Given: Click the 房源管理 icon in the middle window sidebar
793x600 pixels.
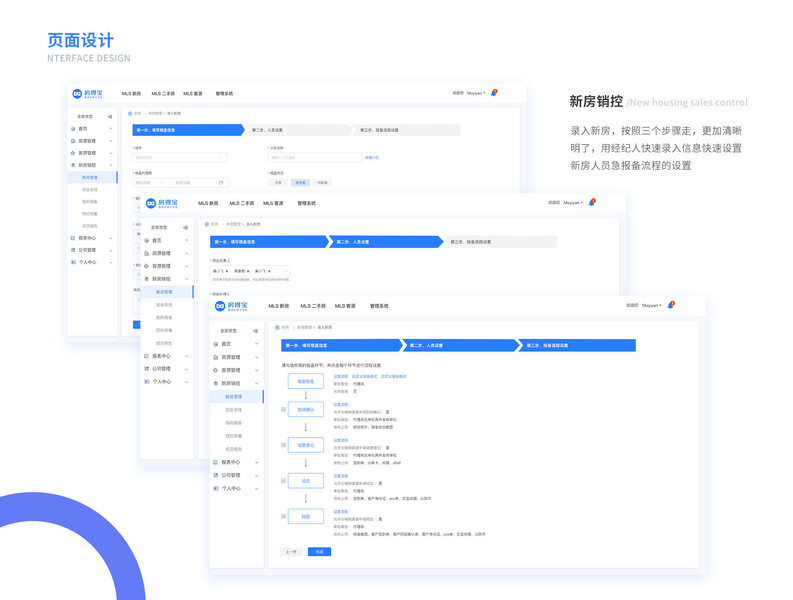Looking at the screenshot, I should pyautogui.click(x=147, y=253).
